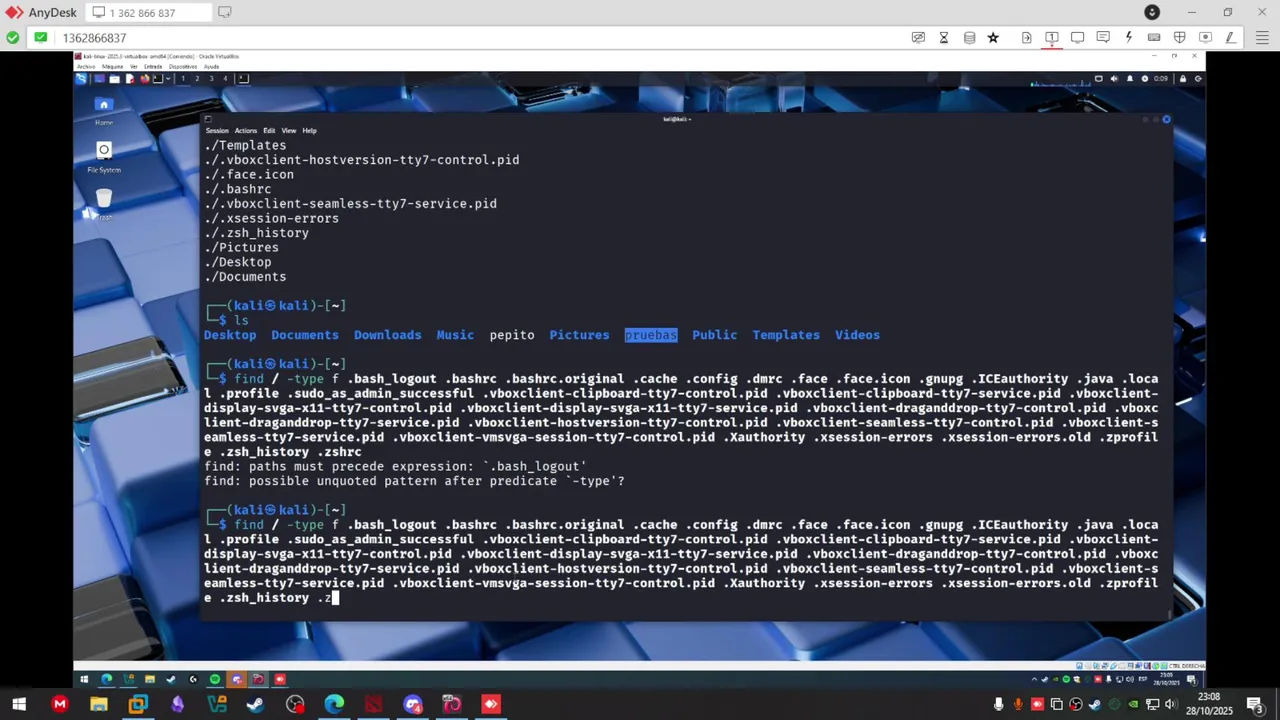Click 'find: paths must precede expression' error line
Screen dimensions: 1280x720
[x=395, y=467]
